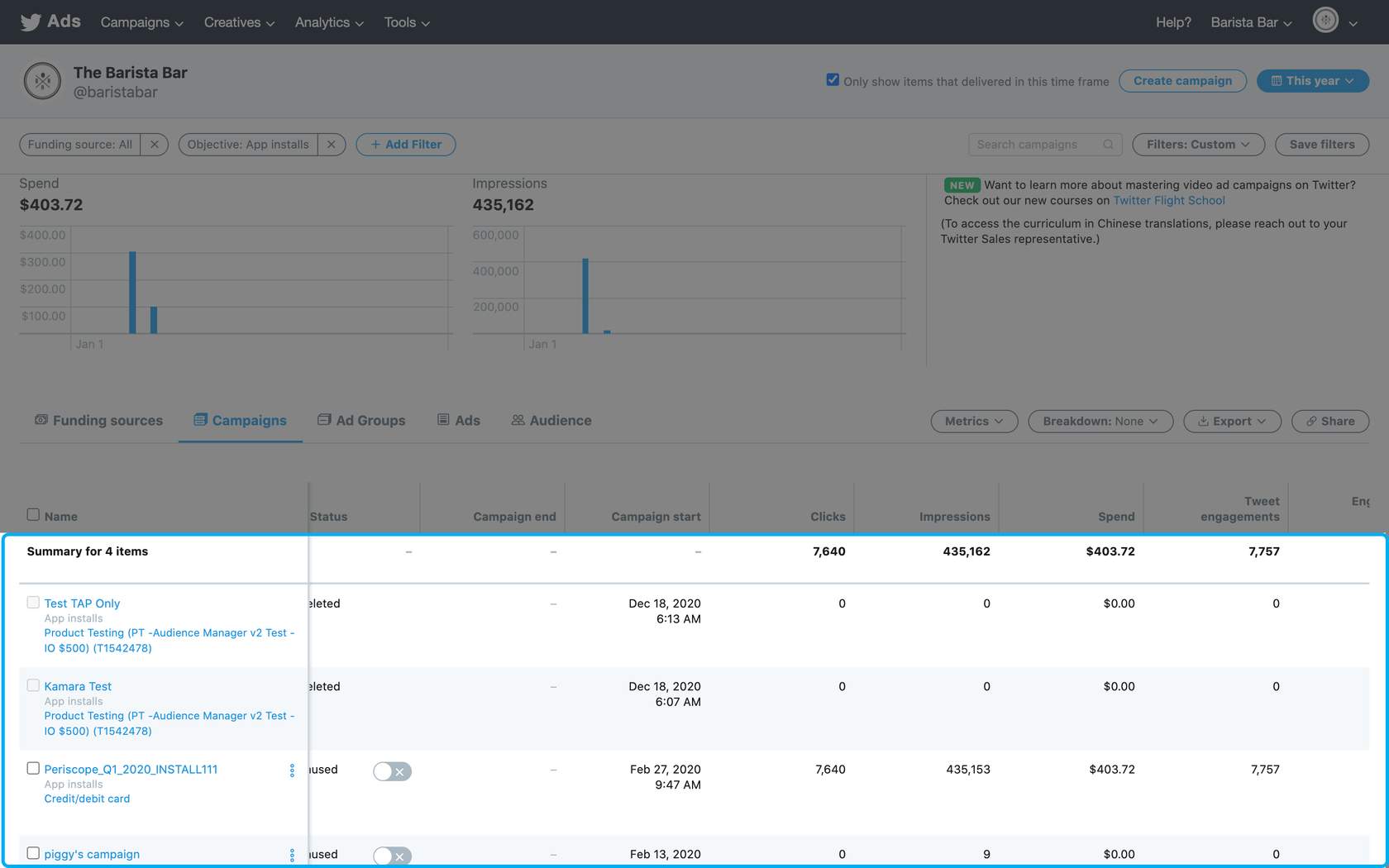Switch to the Ad Groups tab
The image size is (1389, 868).
coord(361,420)
